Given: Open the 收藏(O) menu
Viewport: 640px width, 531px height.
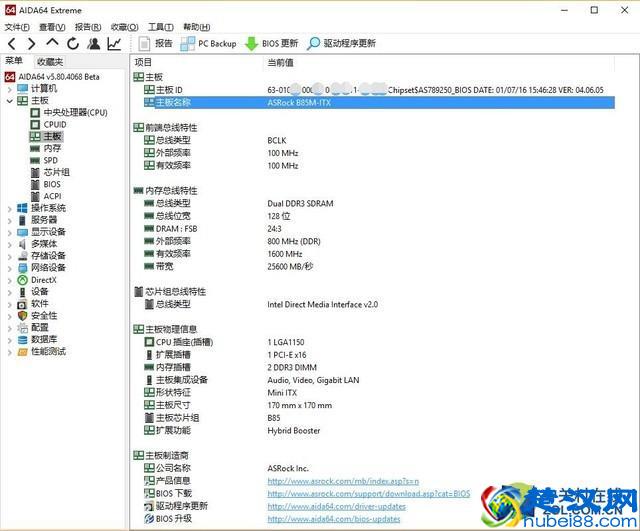Looking at the screenshot, I should [124, 27].
